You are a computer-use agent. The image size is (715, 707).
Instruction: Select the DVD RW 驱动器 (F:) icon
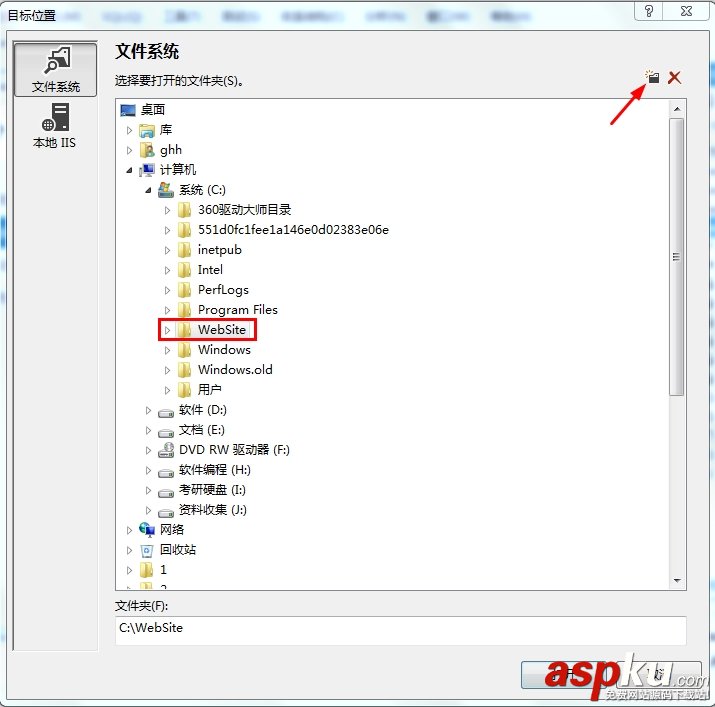click(x=166, y=450)
